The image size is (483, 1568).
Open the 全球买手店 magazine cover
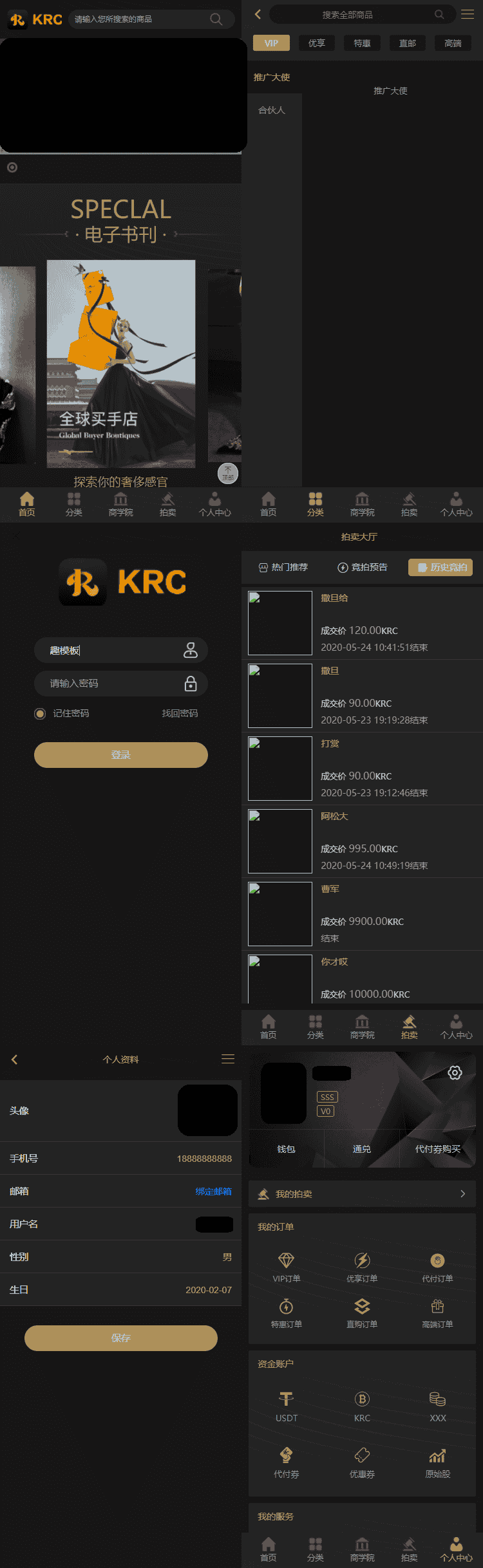[x=121, y=364]
